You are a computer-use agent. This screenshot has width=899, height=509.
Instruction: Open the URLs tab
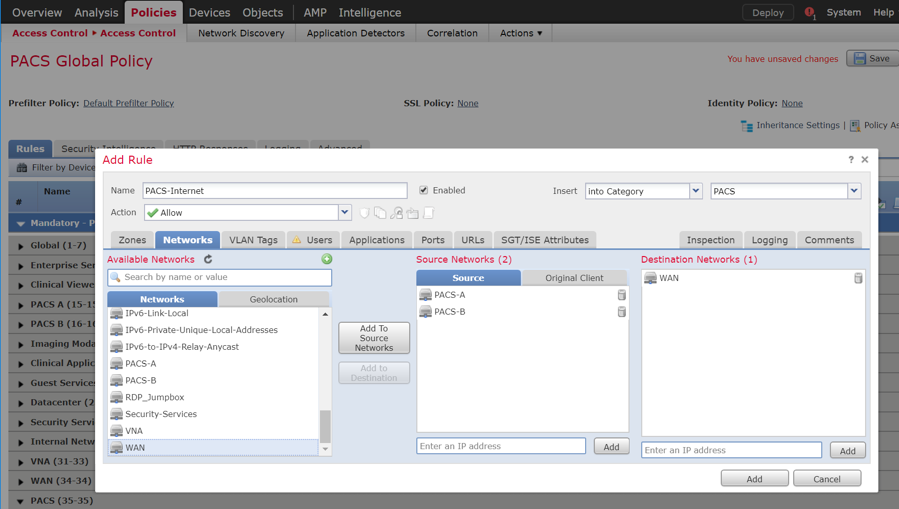[473, 240]
